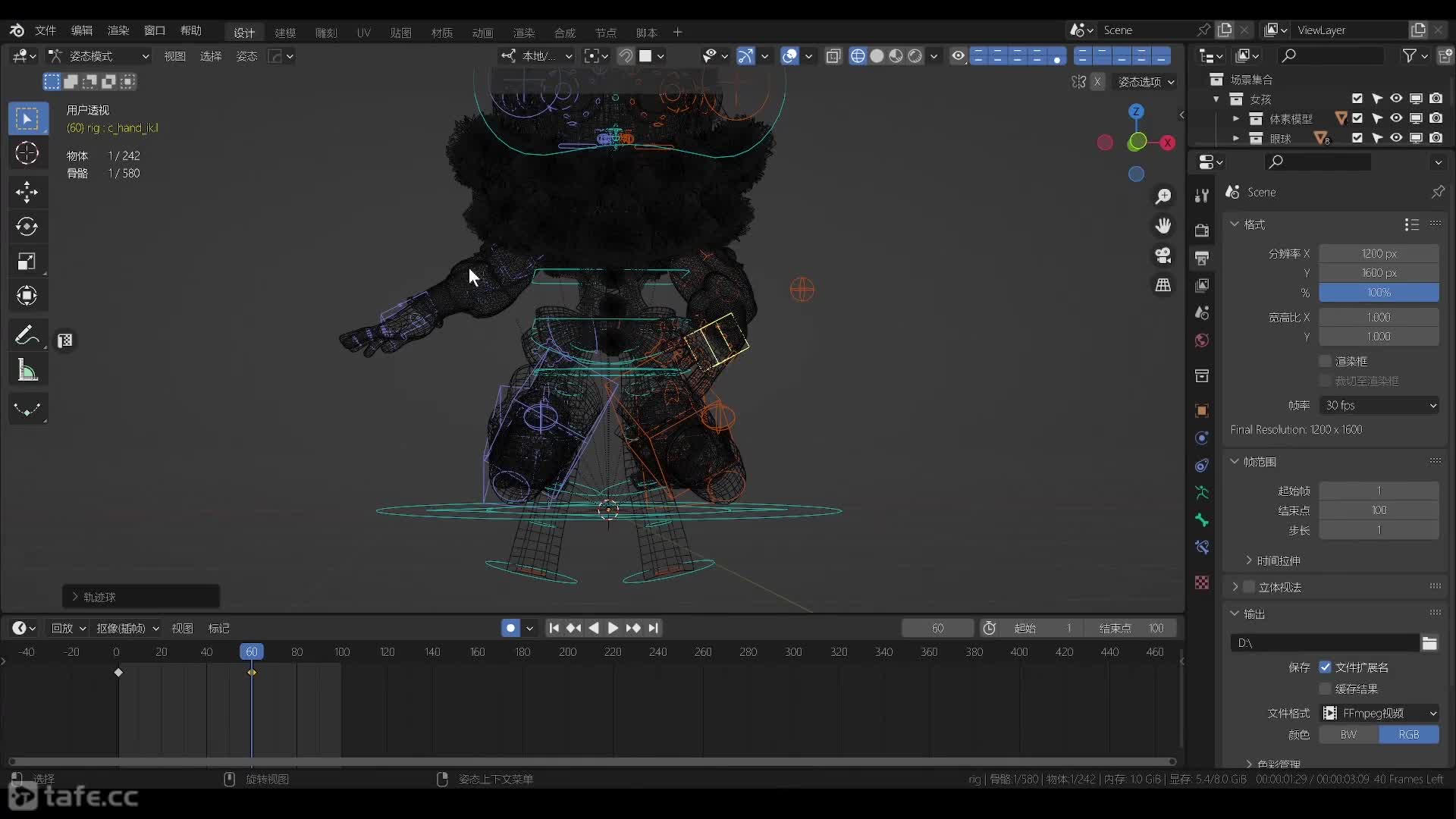This screenshot has height=819, width=1456.
Task: Expand the 体素模型 collection tree
Action: coord(1236,118)
